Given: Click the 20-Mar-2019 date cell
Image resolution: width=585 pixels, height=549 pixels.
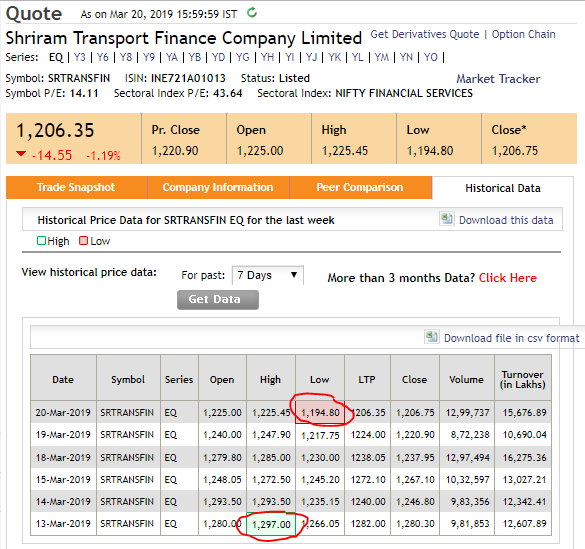Looking at the screenshot, I should [x=63, y=412].
